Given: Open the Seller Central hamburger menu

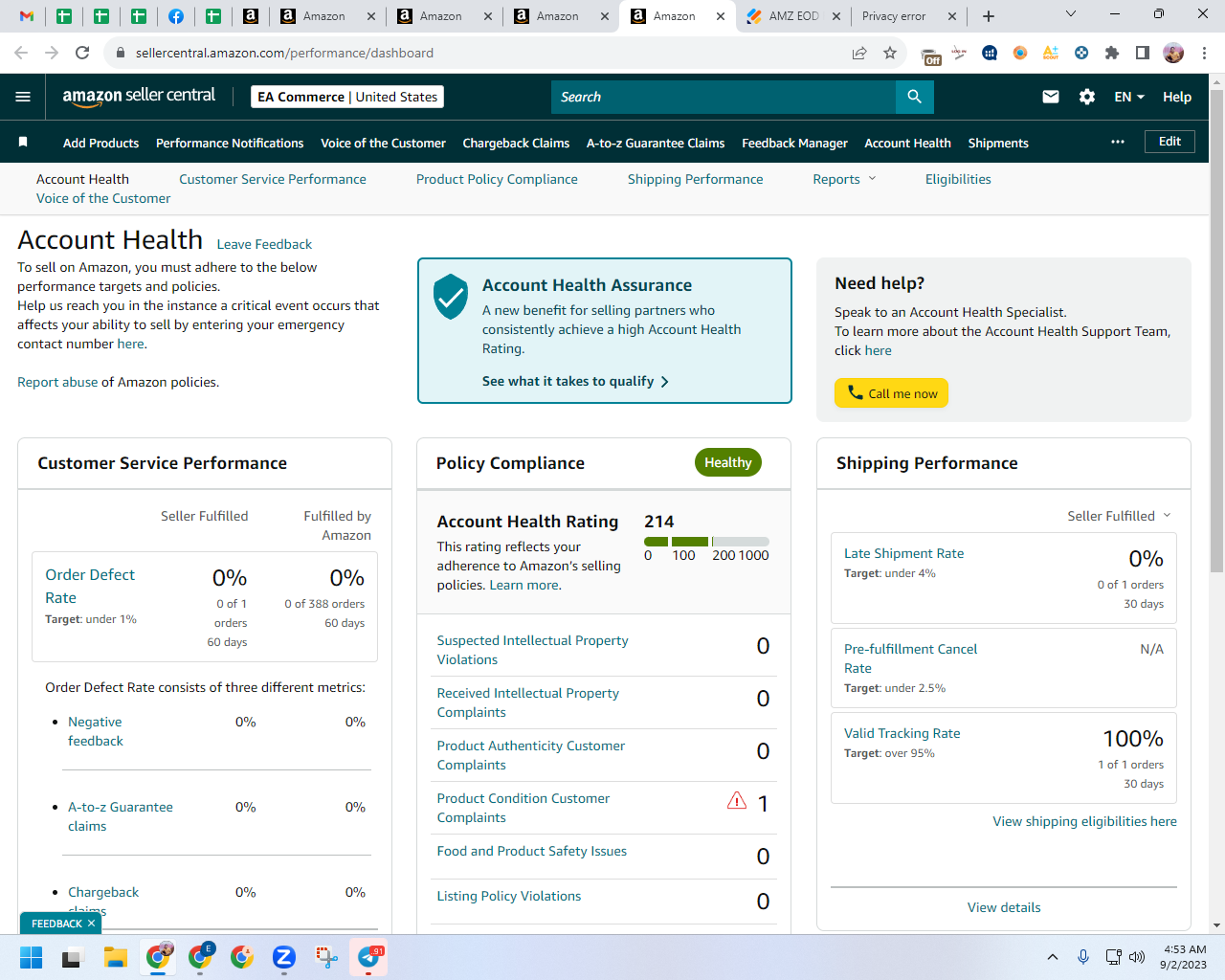Looking at the screenshot, I should click(x=23, y=97).
